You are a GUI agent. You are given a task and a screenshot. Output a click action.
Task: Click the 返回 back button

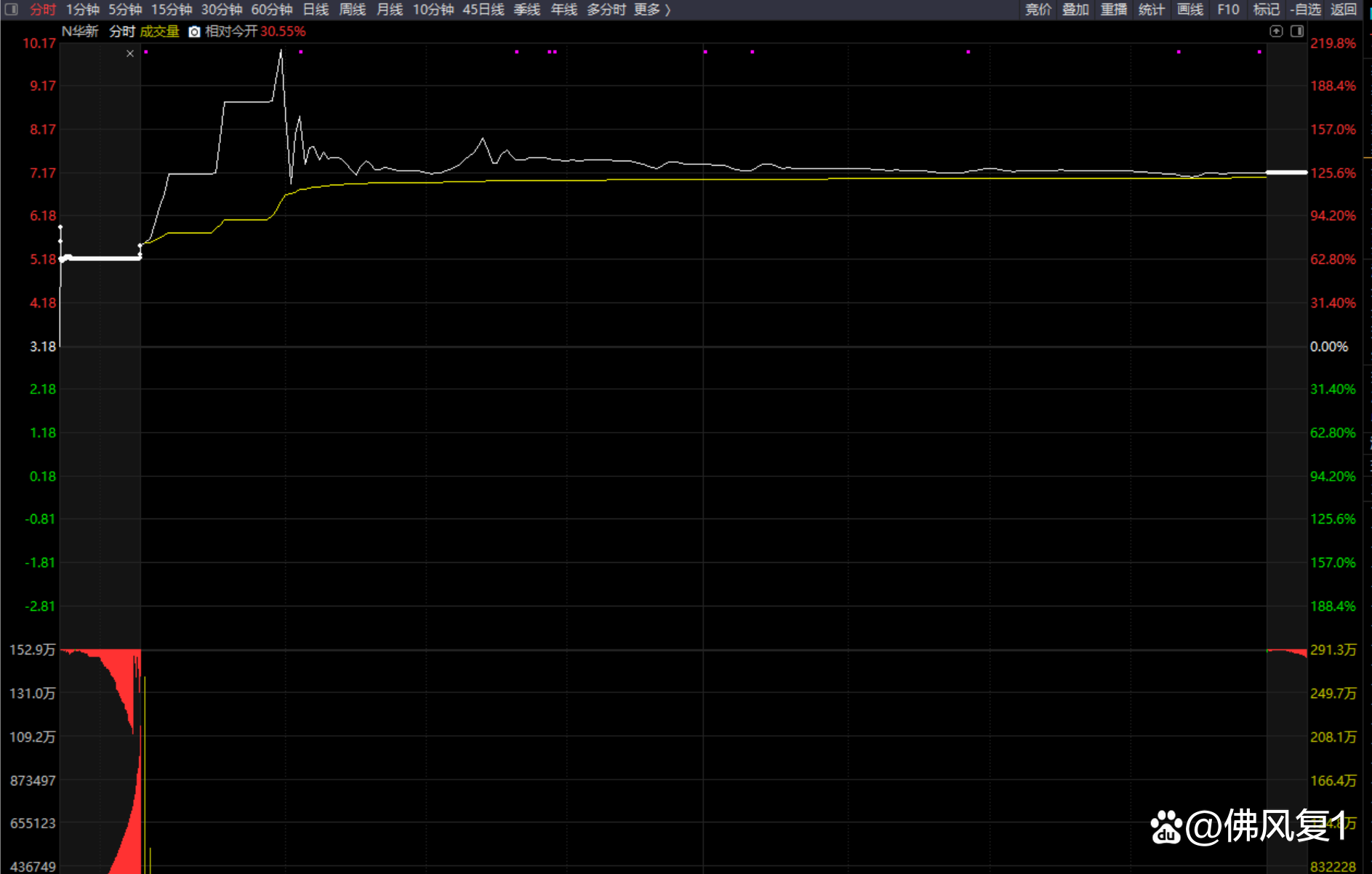click(x=1344, y=9)
